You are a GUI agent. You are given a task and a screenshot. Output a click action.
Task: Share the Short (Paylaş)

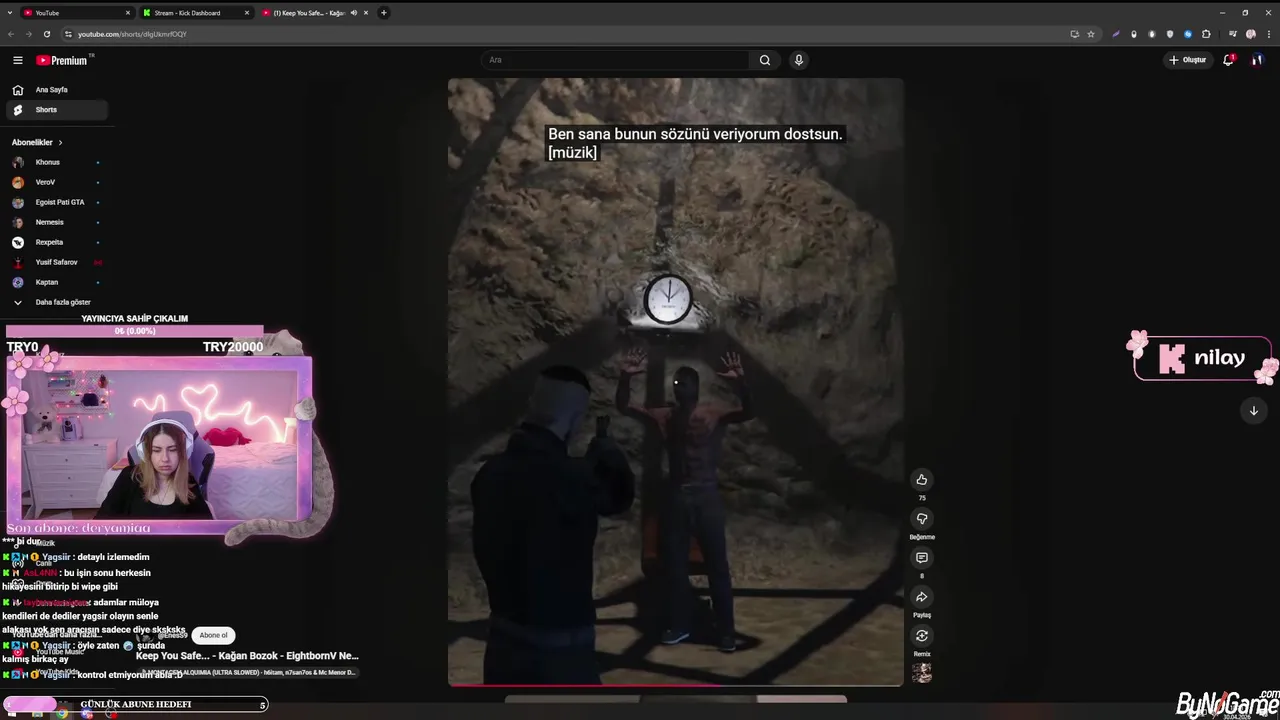tap(922, 597)
